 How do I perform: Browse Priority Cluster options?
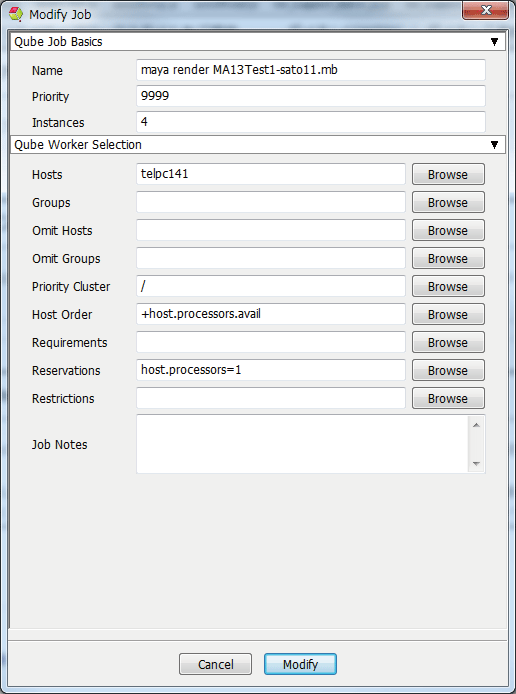(448, 286)
